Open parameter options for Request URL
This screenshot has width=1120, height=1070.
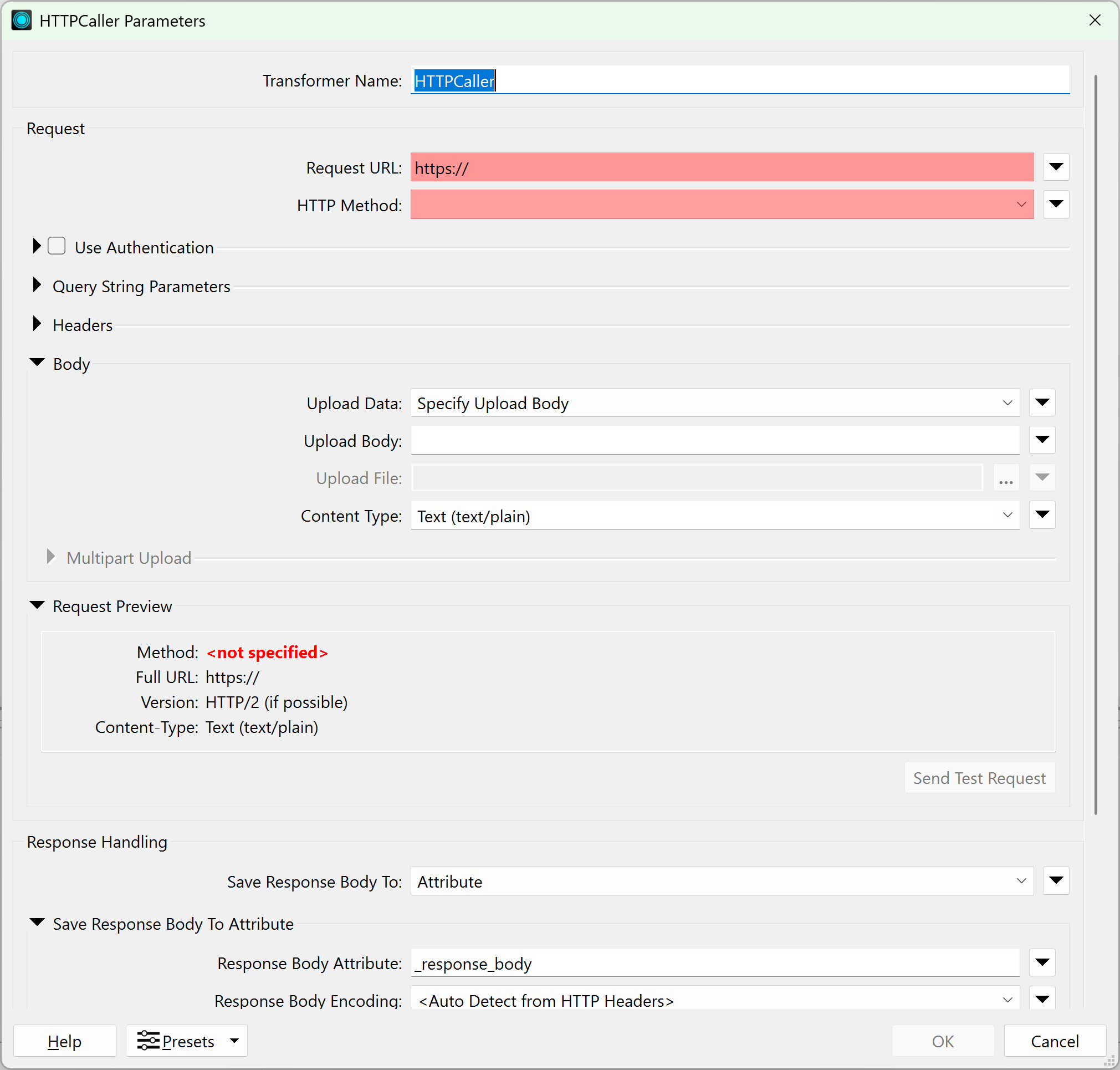pos(1056,167)
